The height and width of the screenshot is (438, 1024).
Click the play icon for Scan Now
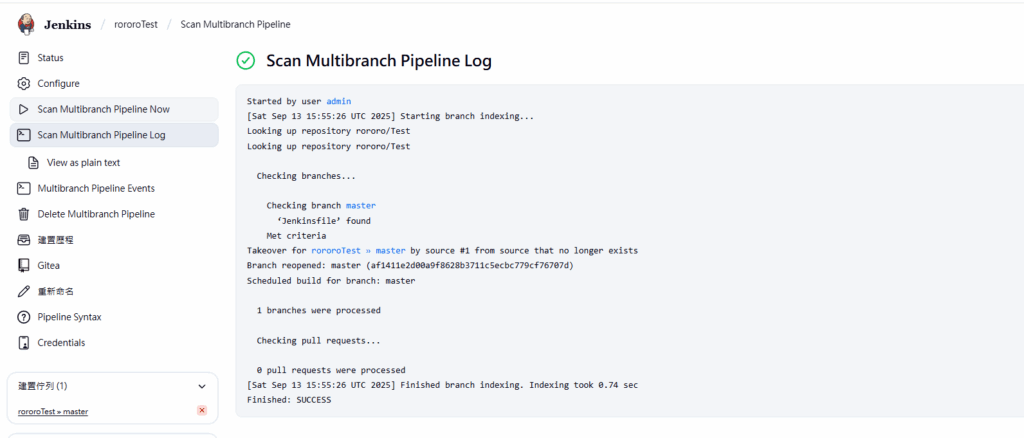(24, 109)
